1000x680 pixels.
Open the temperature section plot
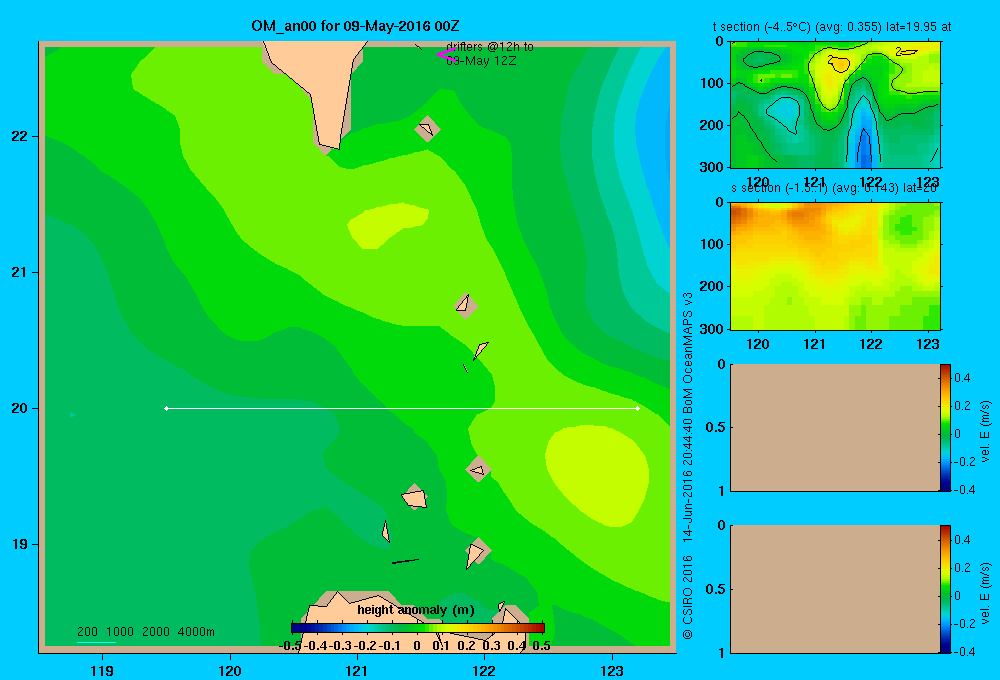click(x=835, y=105)
